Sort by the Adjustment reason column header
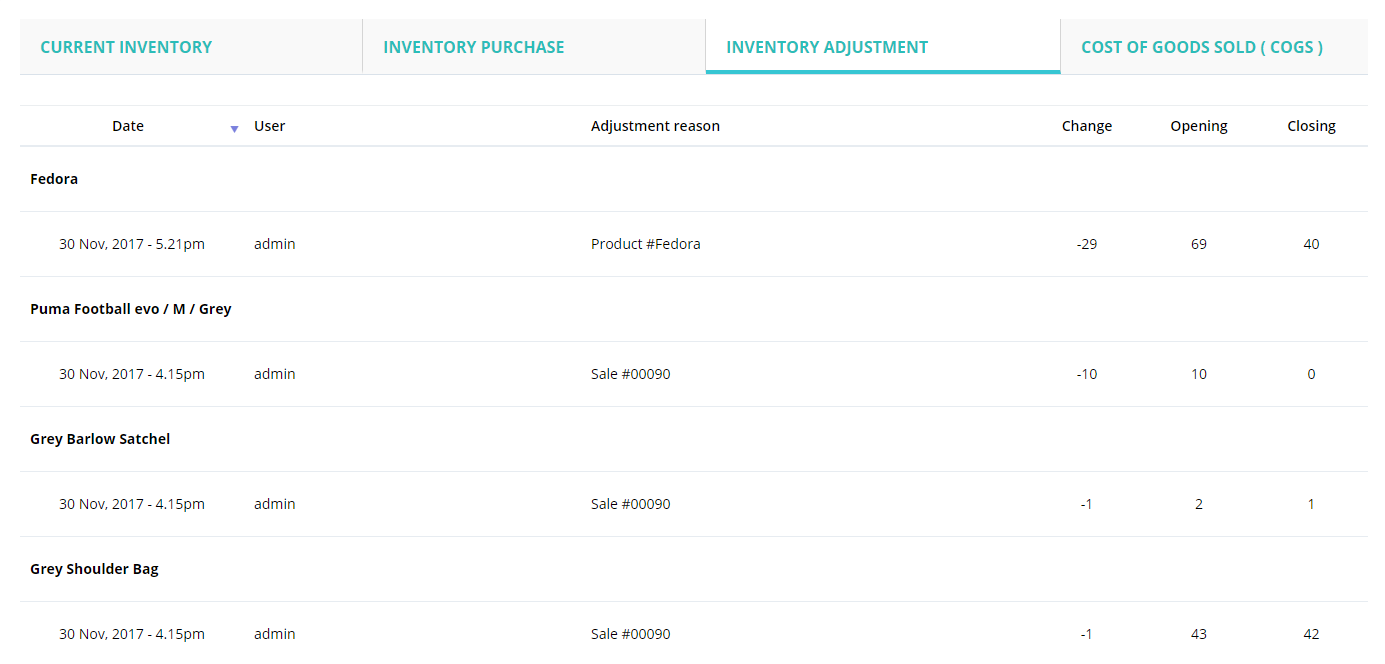1385x664 pixels. point(655,126)
